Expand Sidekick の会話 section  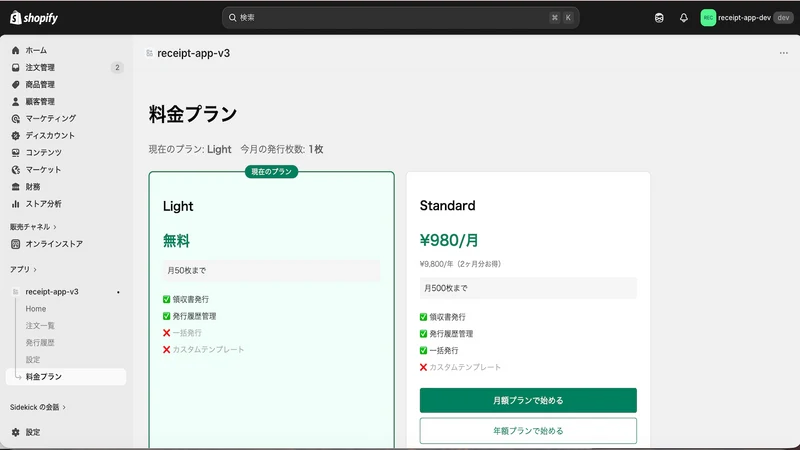(x=38, y=407)
